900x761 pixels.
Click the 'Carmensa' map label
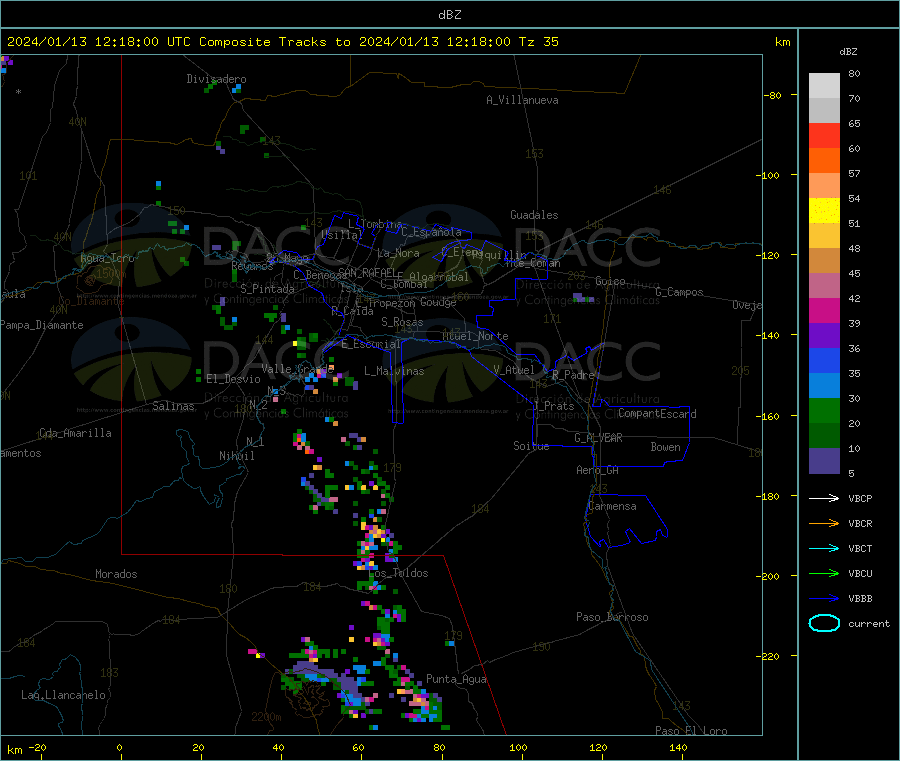click(612, 506)
